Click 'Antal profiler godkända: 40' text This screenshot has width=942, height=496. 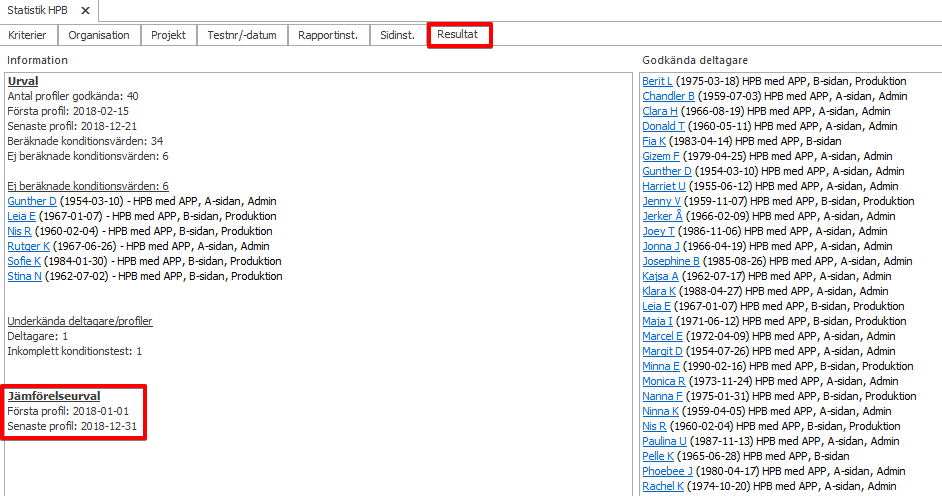pos(73,96)
